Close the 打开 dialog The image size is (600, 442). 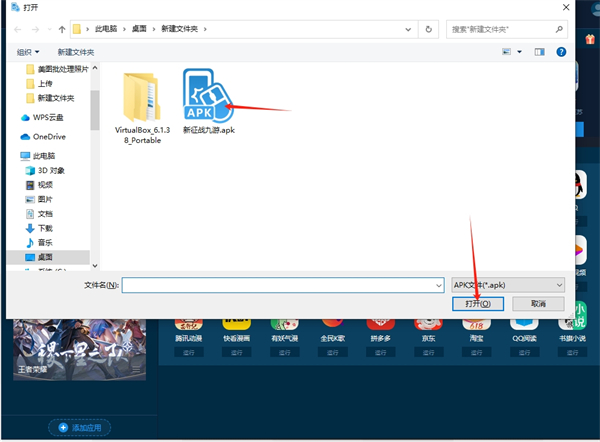point(566,7)
